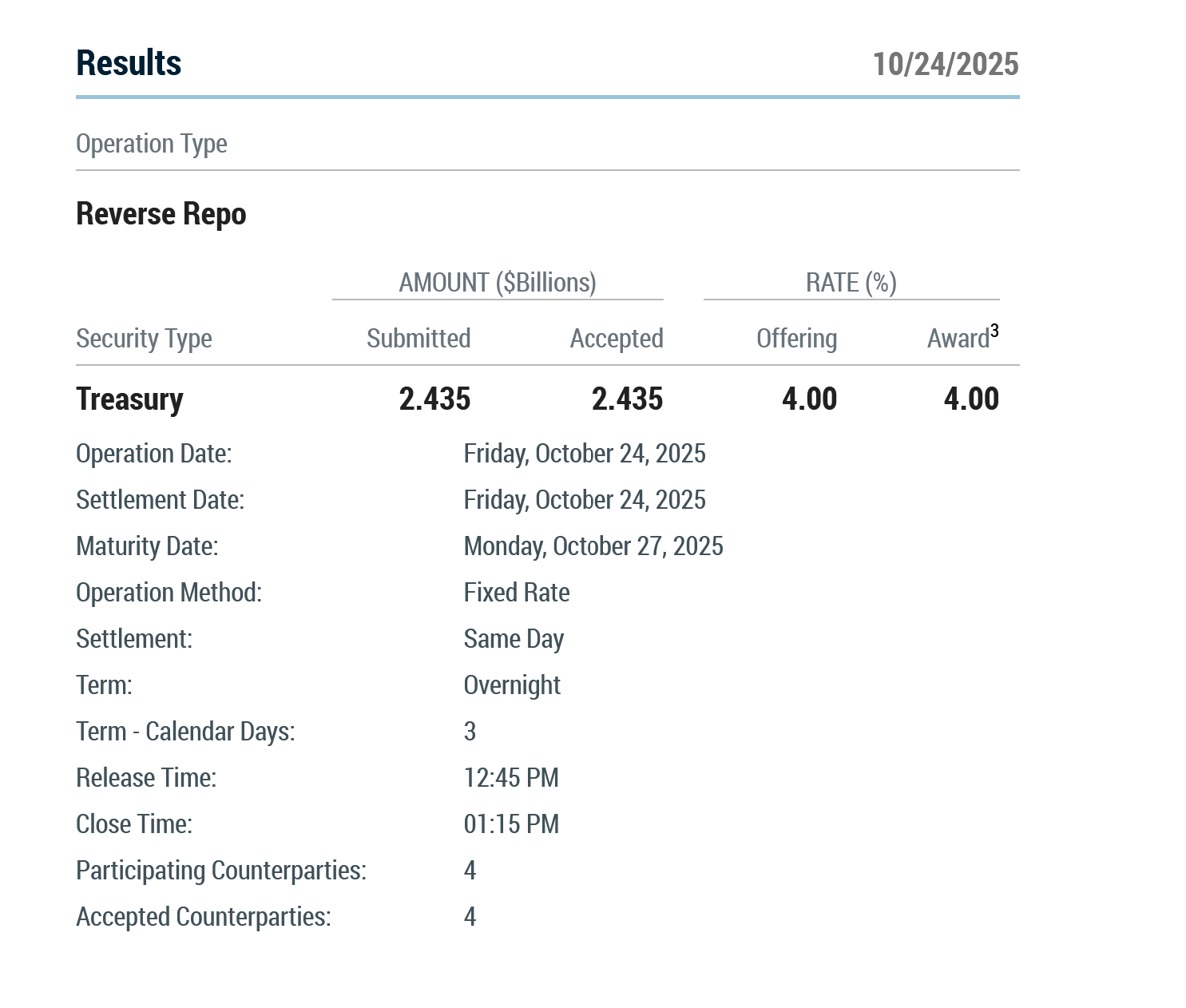Select the 10/24/2025 date in the header
The image size is (1186, 1008).
(946, 65)
